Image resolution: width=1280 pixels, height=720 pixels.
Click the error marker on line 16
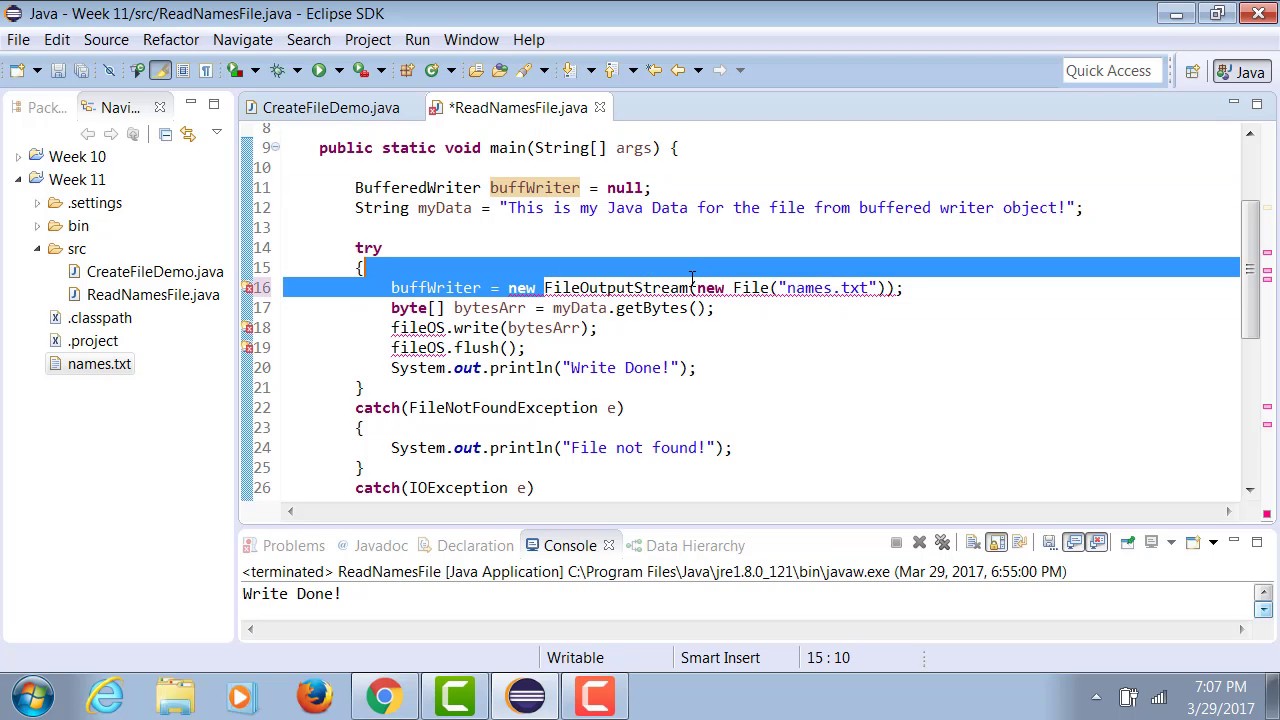(x=247, y=288)
